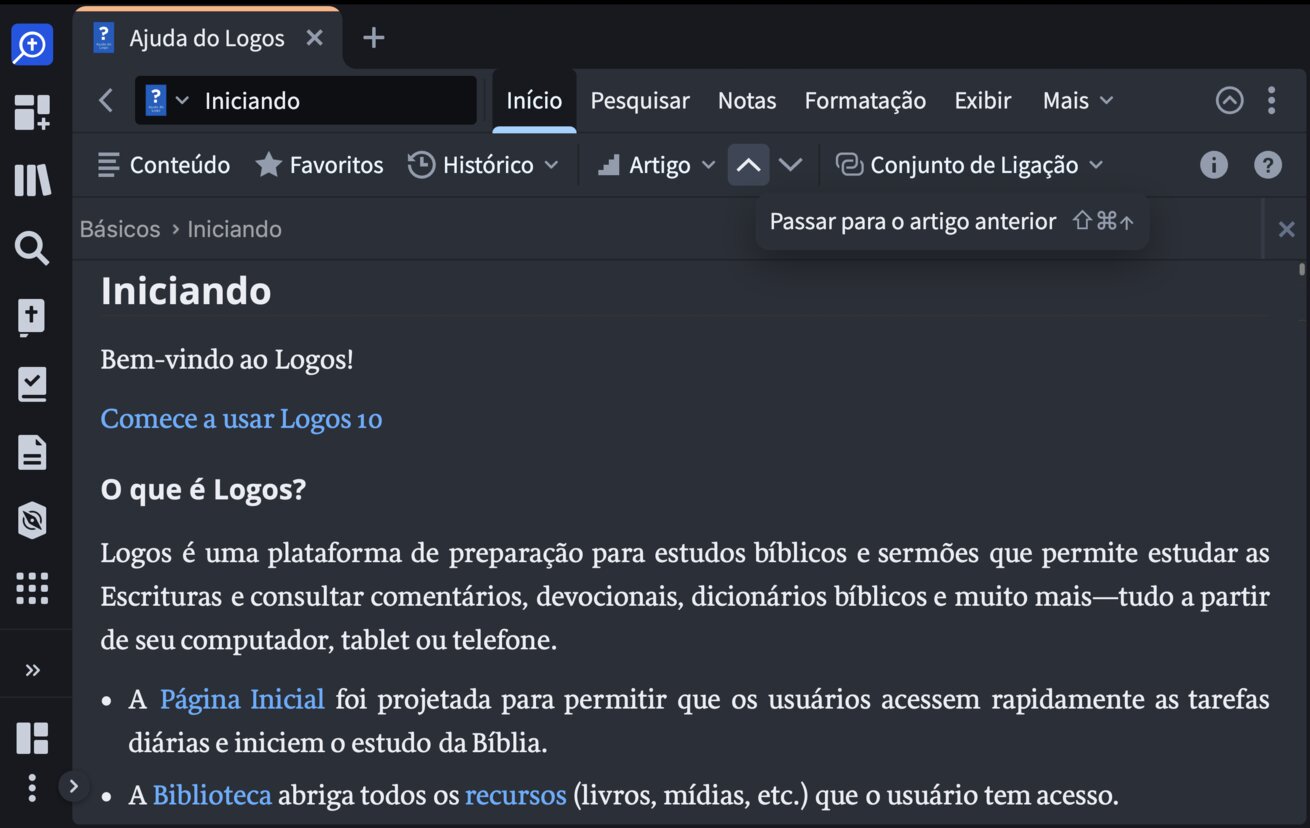Click the hexagon tools icon in sidebar

(32, 520)
